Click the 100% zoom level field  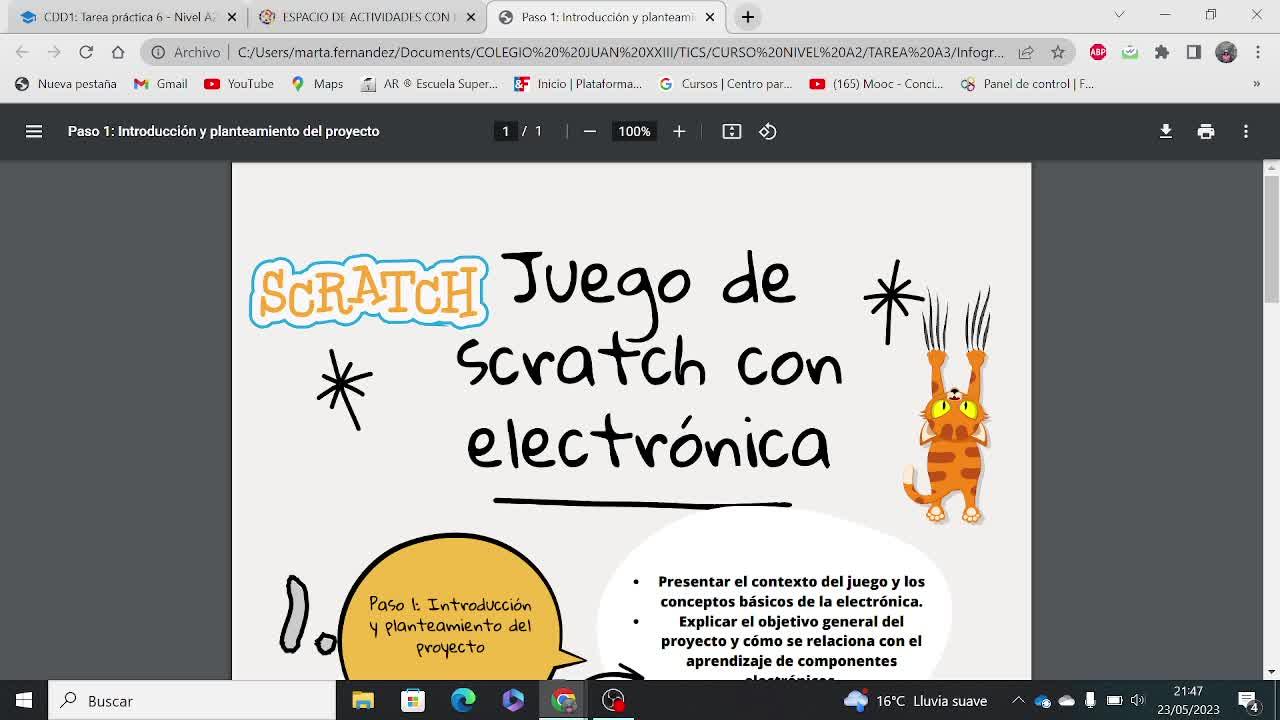tap(634, 131)
